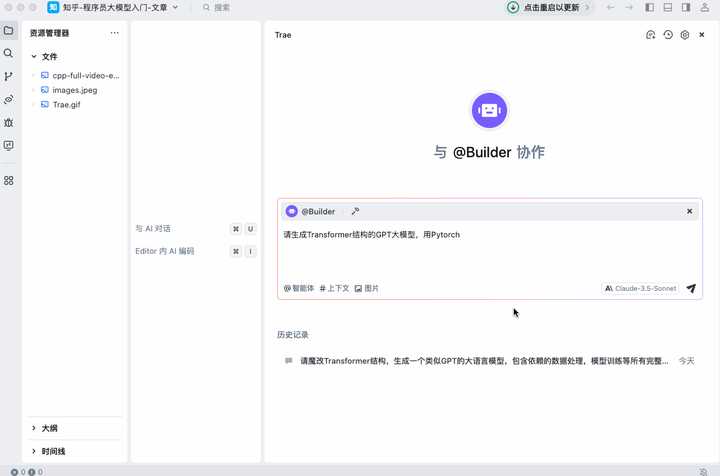Open Trae.gif file
Screen dimensions: 720x476
[x=61, y=105]
